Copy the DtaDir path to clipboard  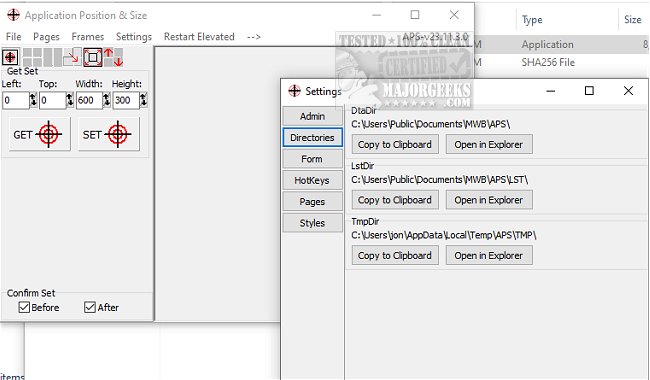click(x=395, y=145)
